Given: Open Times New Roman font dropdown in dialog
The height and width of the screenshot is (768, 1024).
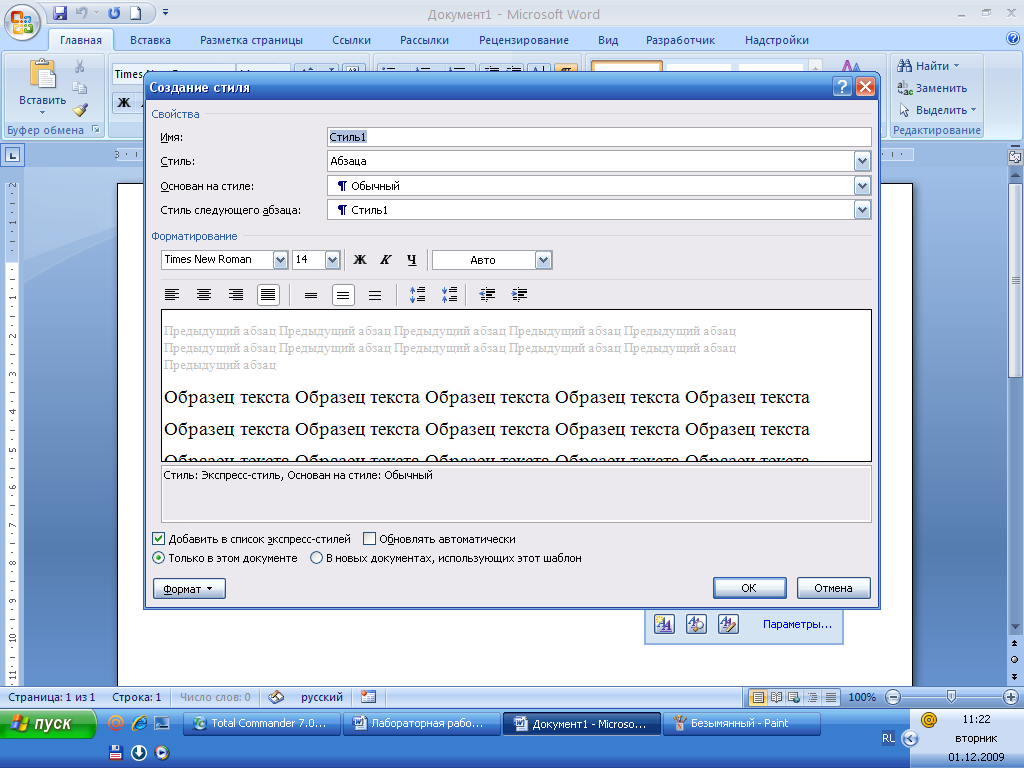Looking at the screenshot, I should click(x=280, y=260).
